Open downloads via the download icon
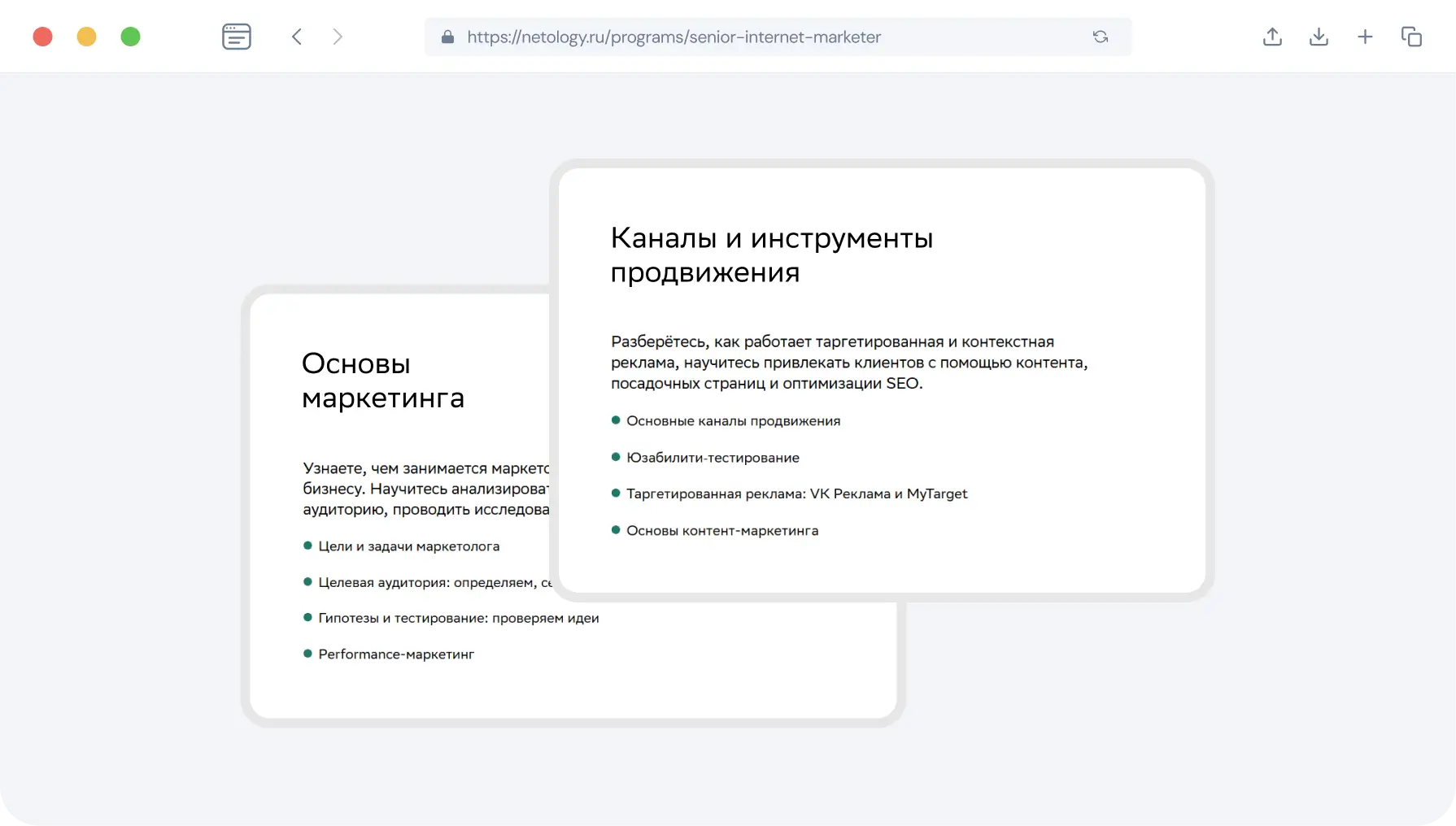Viewport: 1456px width, 826px height. pos(1319,37)
